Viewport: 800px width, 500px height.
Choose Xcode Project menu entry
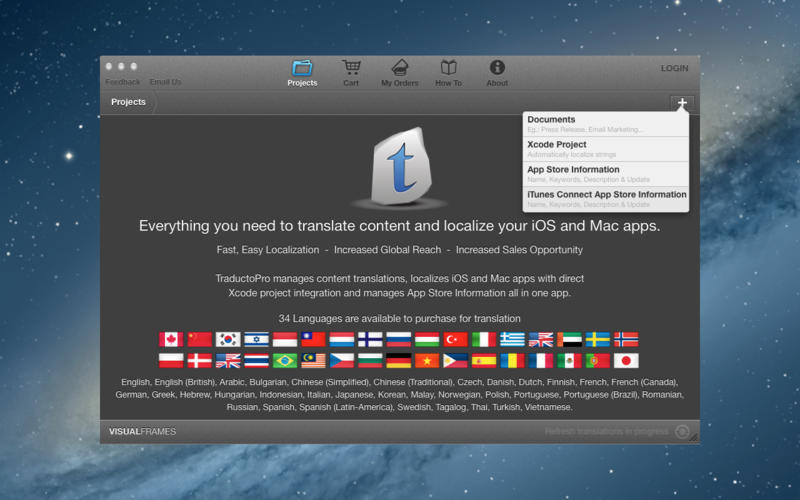click(606, 149)
